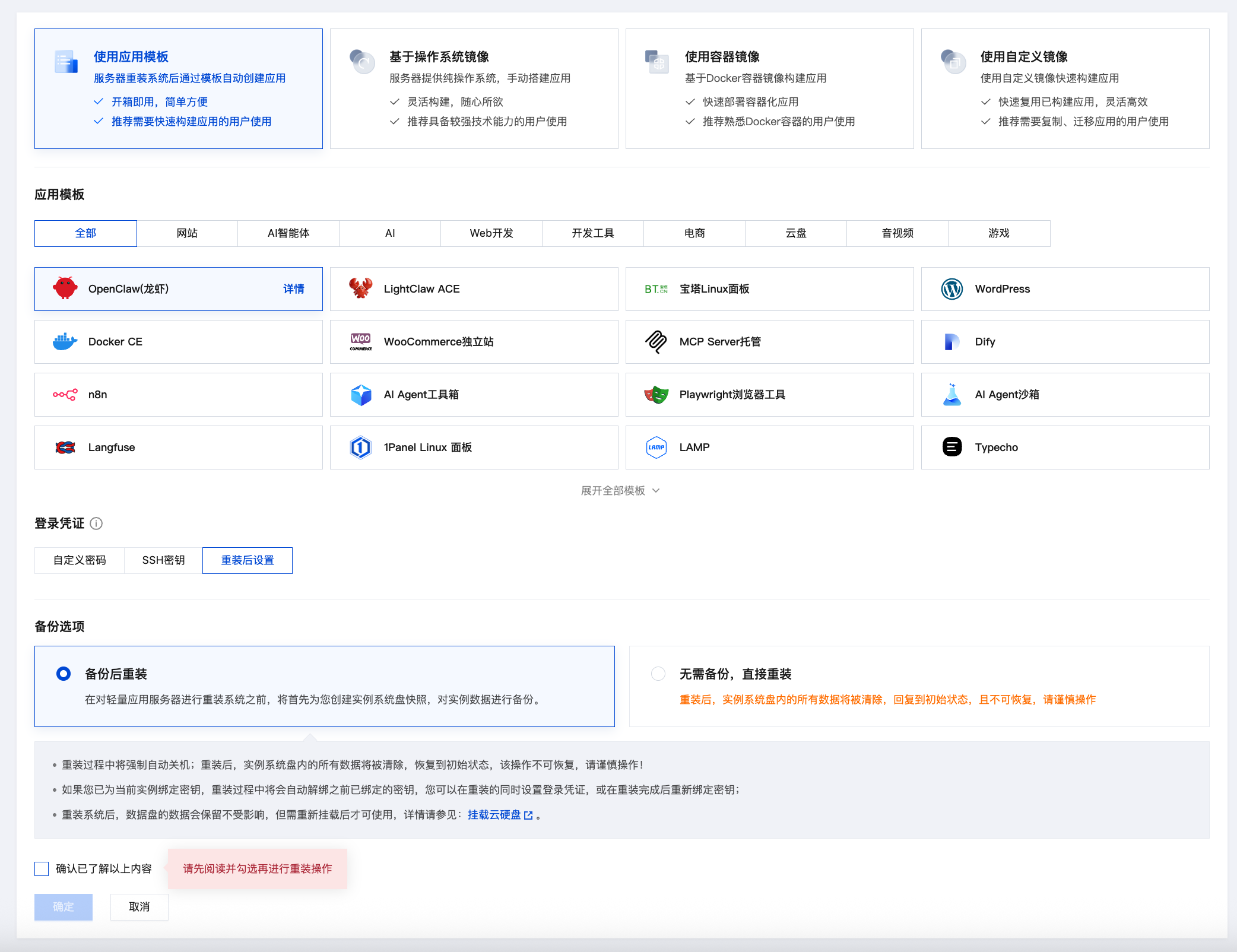Click the 取消 button

click(139, 907)
